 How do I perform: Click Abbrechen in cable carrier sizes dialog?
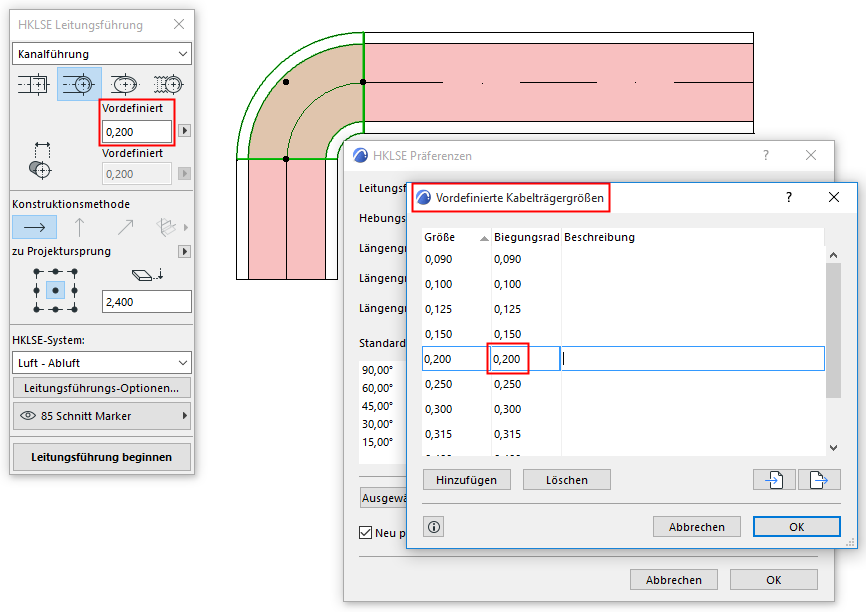(x=696, y=526)
